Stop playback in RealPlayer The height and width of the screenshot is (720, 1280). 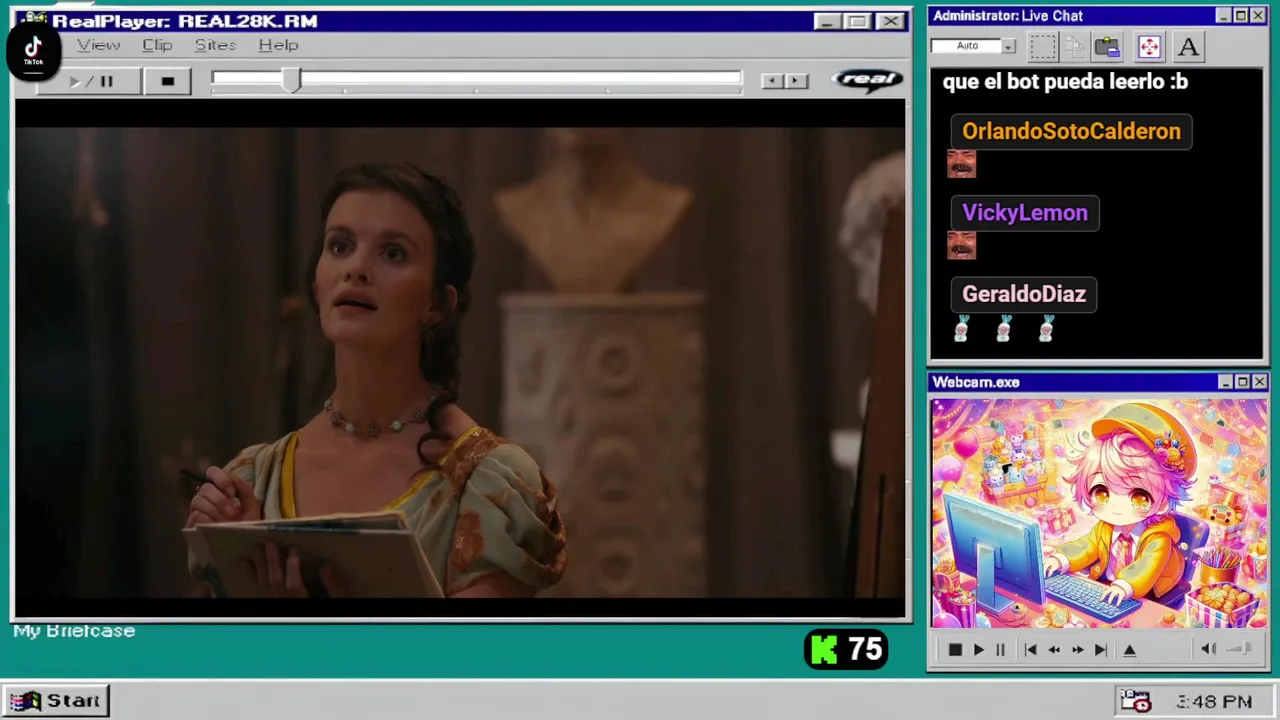(167, 81)
